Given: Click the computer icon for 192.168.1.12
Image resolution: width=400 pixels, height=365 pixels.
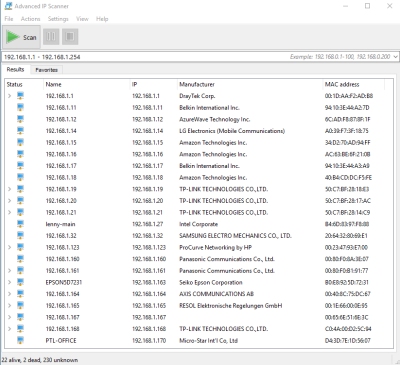Looking at the screenshot, I should coord(20,119).
